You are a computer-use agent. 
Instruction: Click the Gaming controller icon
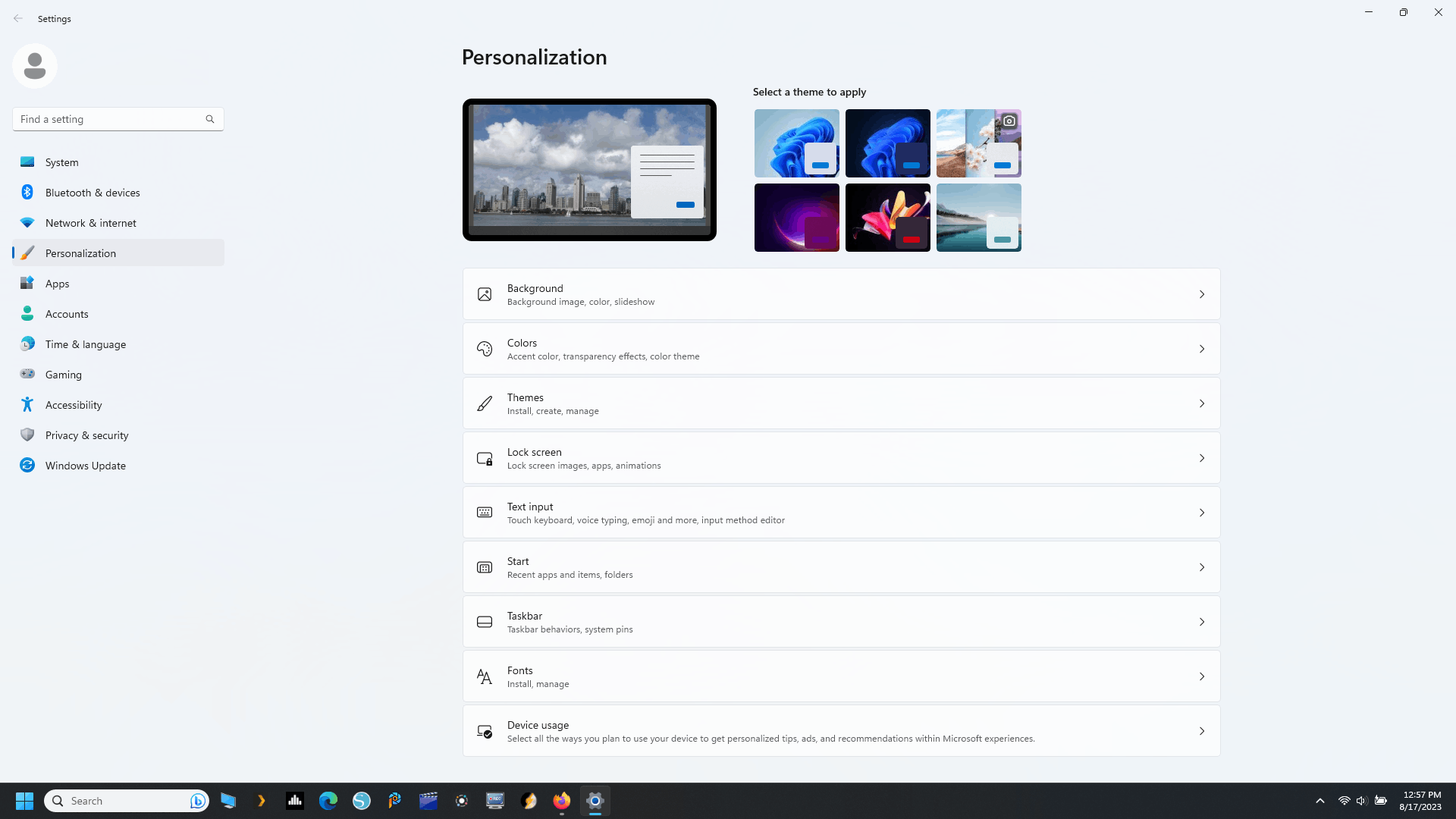point(27,374)
